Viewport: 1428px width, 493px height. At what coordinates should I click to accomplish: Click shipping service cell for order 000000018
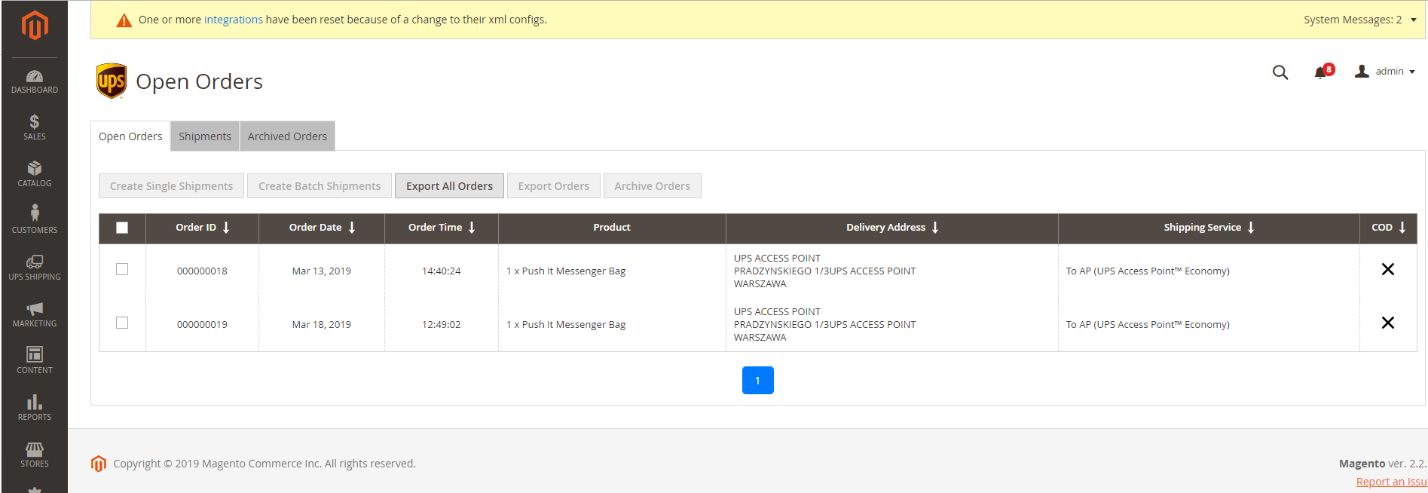pos(1208,270)
